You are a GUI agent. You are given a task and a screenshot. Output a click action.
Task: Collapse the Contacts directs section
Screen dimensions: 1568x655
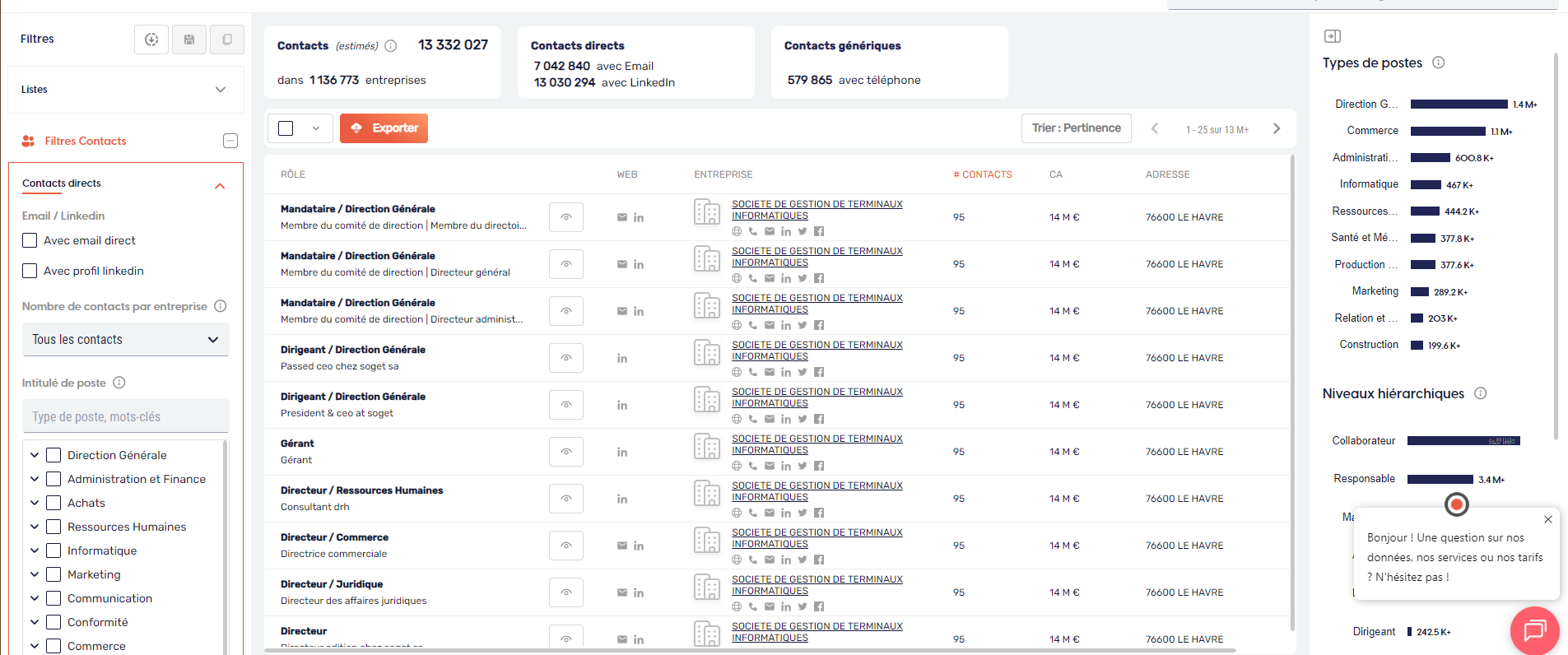[220, 186]
